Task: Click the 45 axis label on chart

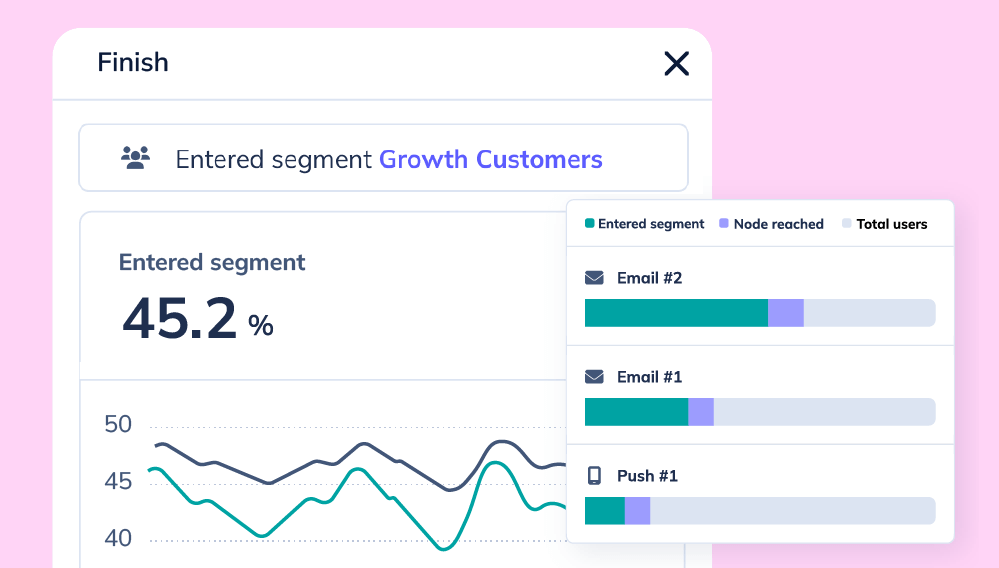Action: tap(118, 481)
